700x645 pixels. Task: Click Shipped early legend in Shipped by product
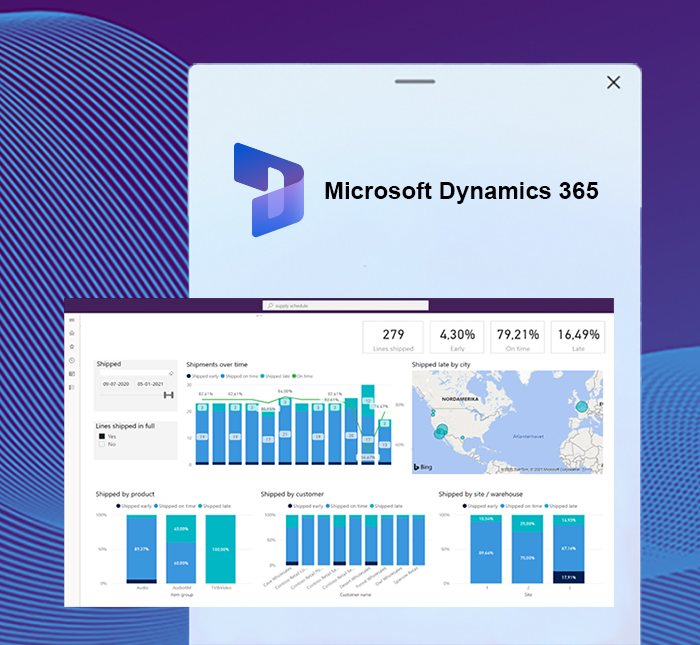134,506
